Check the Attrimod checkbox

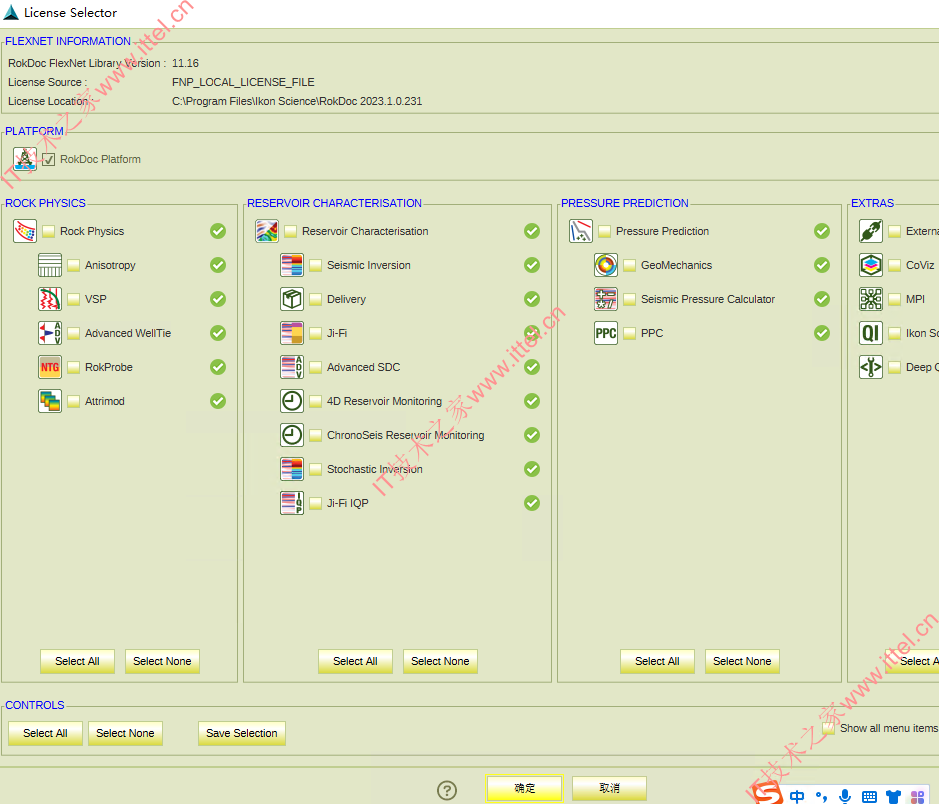(74, 401)
